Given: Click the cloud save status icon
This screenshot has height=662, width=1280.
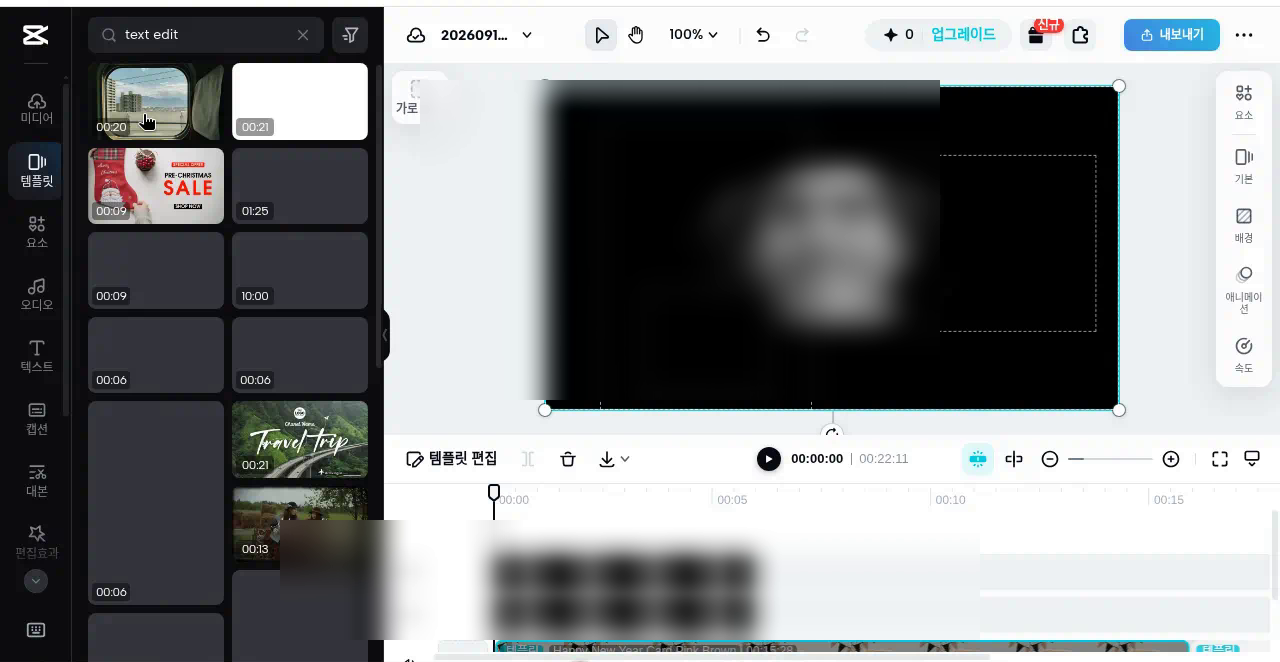Looking at the screenshot, I should 416,35.
